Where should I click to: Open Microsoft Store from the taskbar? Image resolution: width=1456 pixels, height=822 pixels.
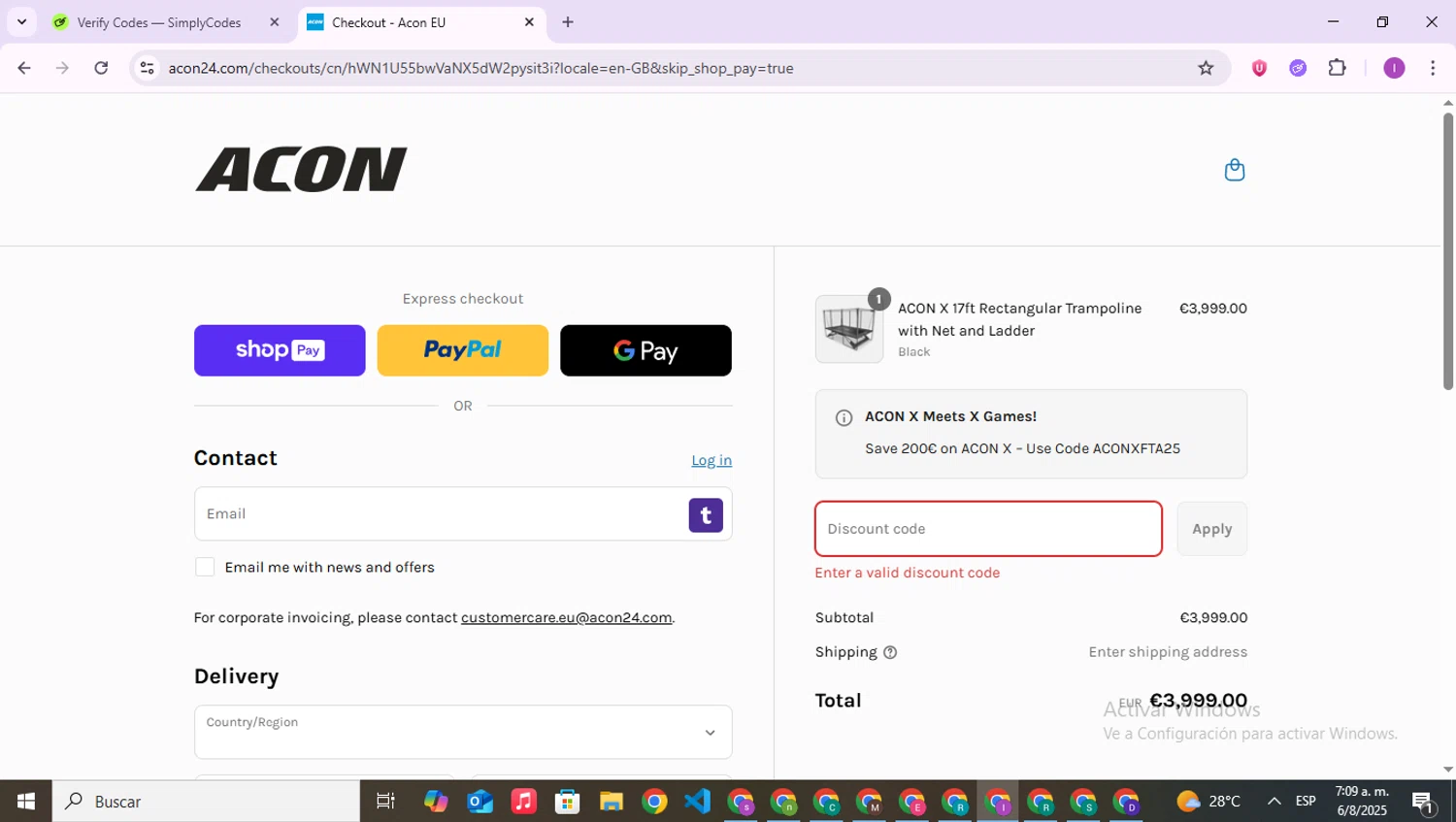click(567, 801)
